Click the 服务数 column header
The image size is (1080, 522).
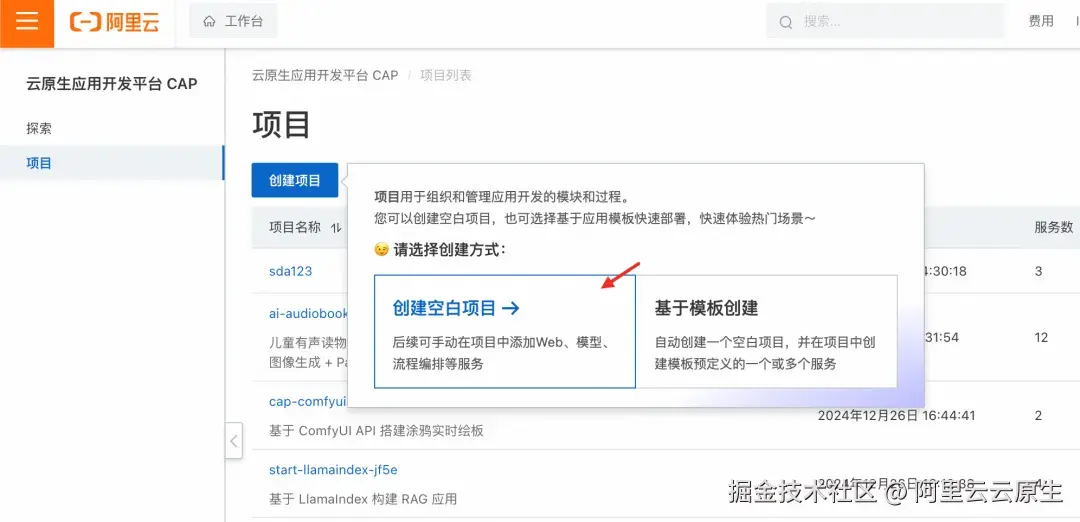point(1053,227)
